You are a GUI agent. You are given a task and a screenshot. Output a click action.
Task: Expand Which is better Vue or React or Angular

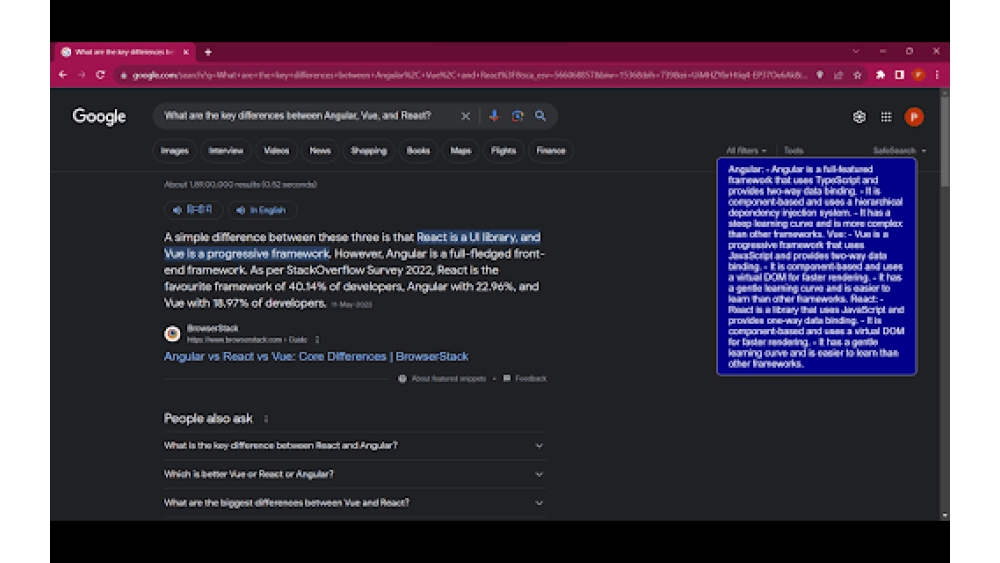(x=355, y=474)
